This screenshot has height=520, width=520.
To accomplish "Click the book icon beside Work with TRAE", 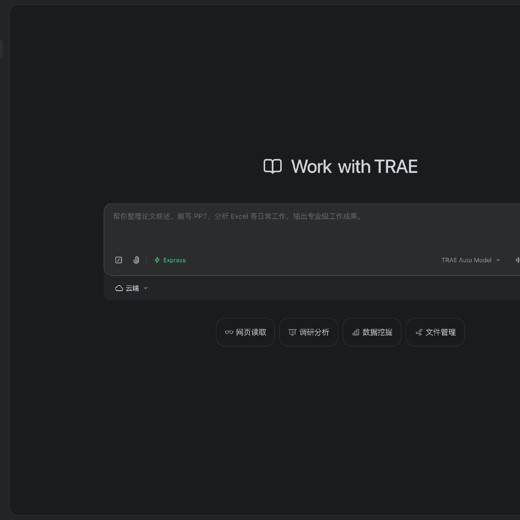I will click(273, 166).
